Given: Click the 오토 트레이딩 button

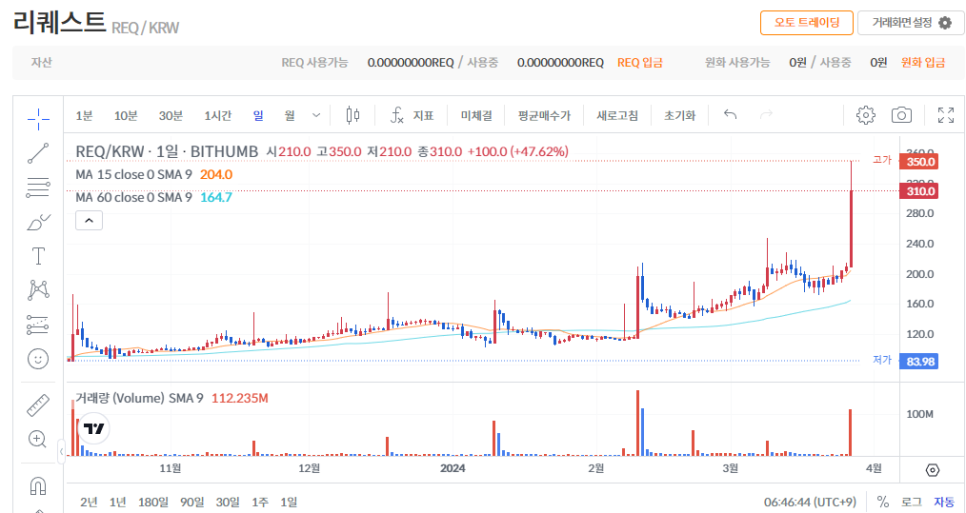Looking at the screenshot, I should (806, 23).
